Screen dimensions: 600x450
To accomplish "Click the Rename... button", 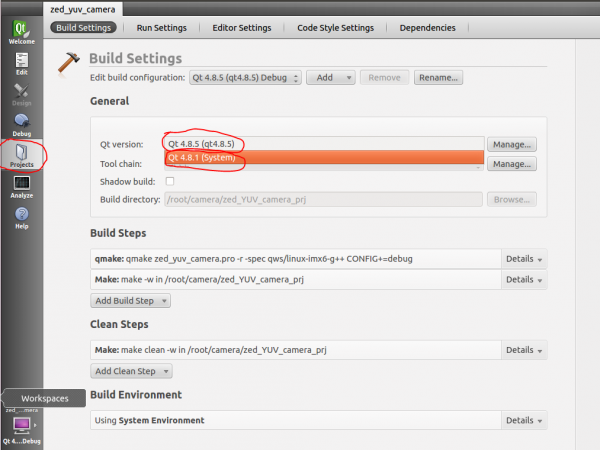I will point(438,77).
